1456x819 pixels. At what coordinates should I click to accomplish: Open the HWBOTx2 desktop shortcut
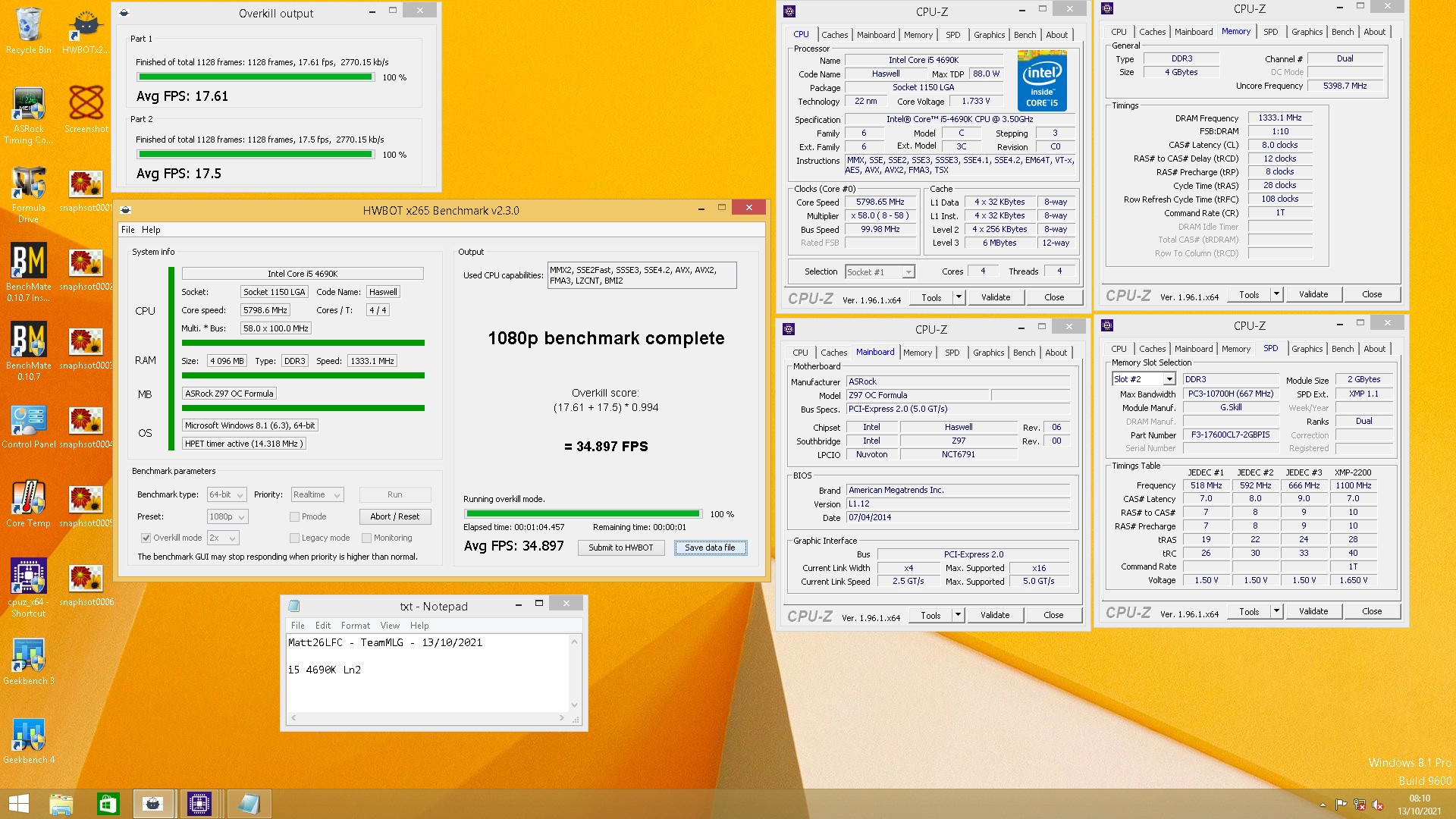click(86, 30)
